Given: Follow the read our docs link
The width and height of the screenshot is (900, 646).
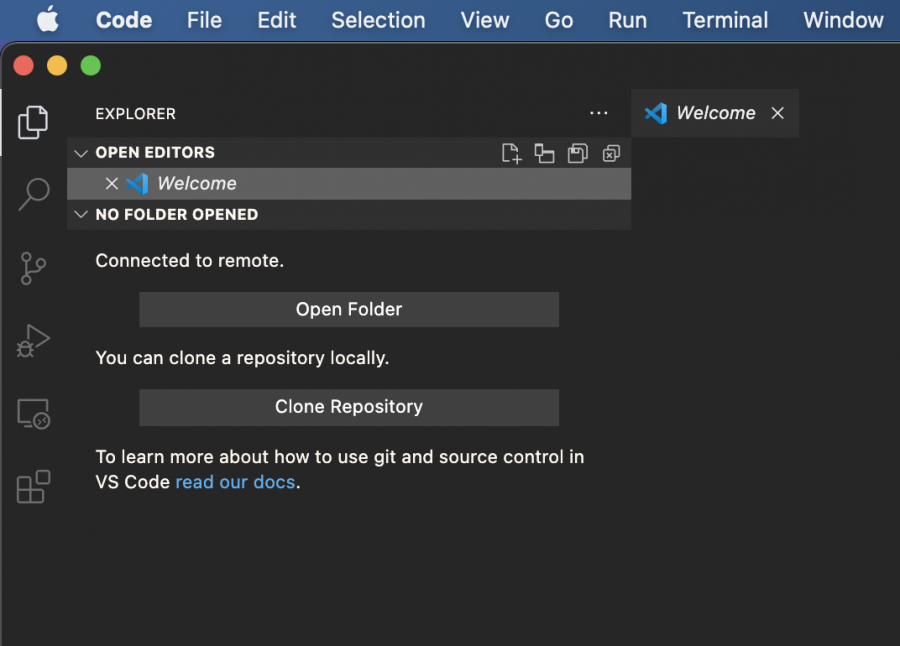Looking at the screenshot, I should point(235,482).
